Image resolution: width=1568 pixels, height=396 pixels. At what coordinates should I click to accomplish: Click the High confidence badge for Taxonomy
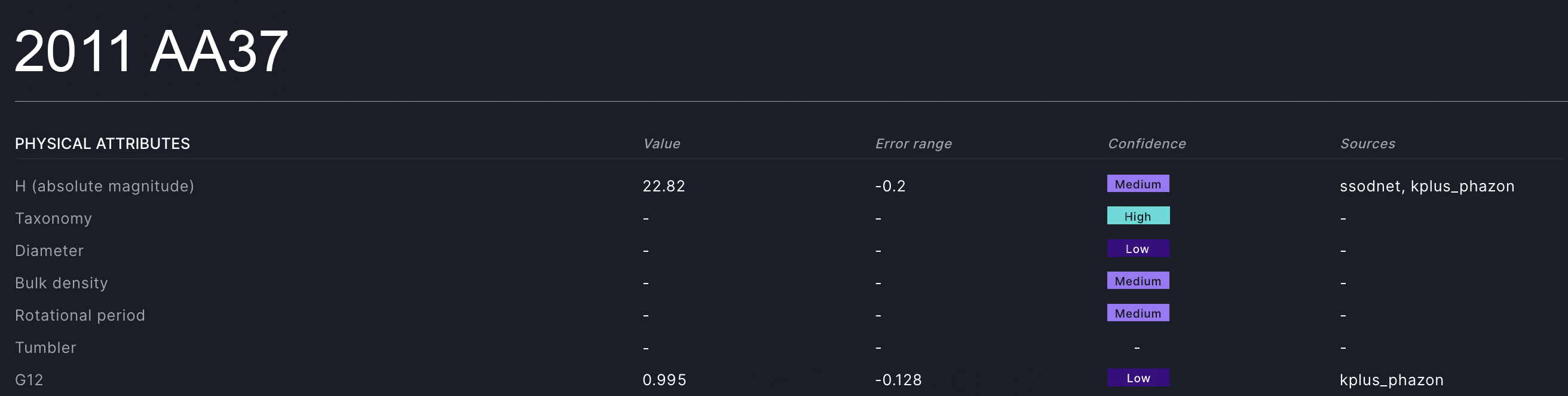[x=1138, y=217]
